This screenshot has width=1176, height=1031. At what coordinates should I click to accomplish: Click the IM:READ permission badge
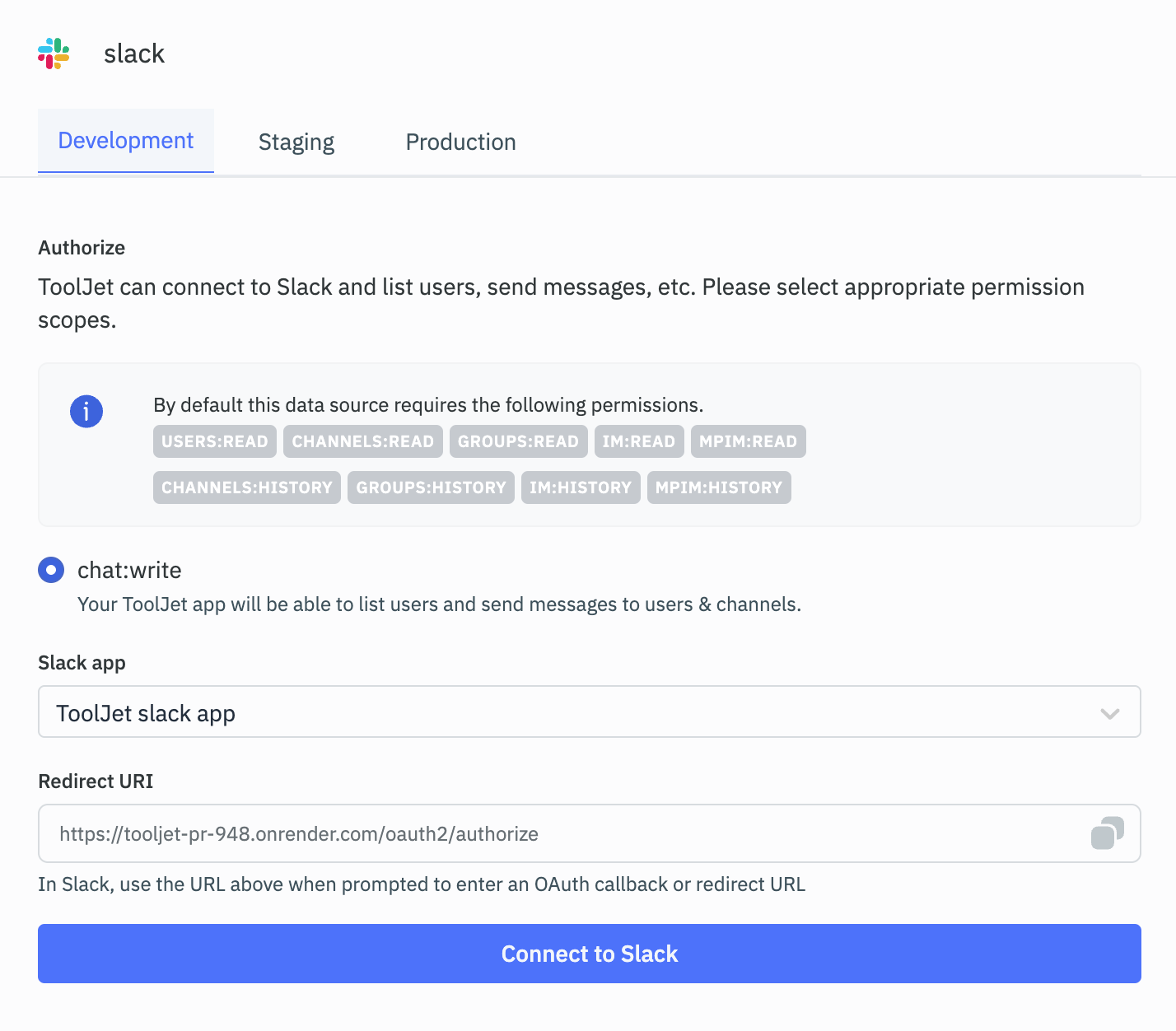[639, 441]
